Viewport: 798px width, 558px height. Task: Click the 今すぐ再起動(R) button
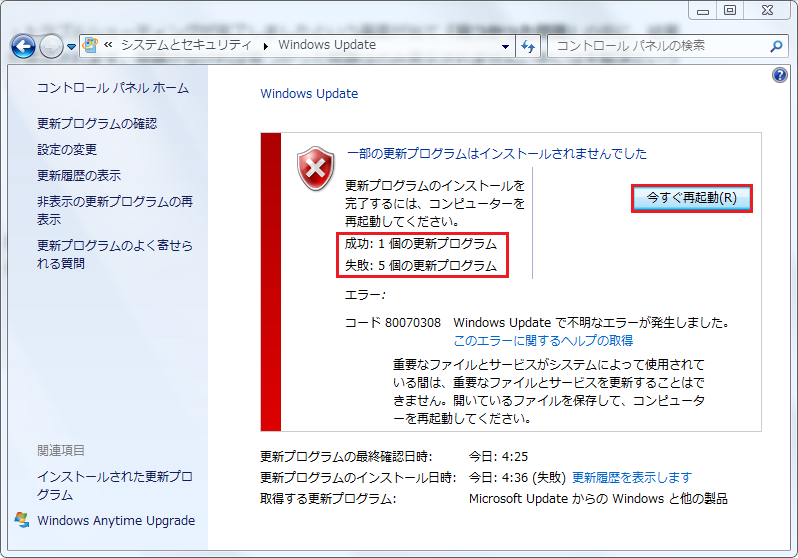[x=691, y=198]
